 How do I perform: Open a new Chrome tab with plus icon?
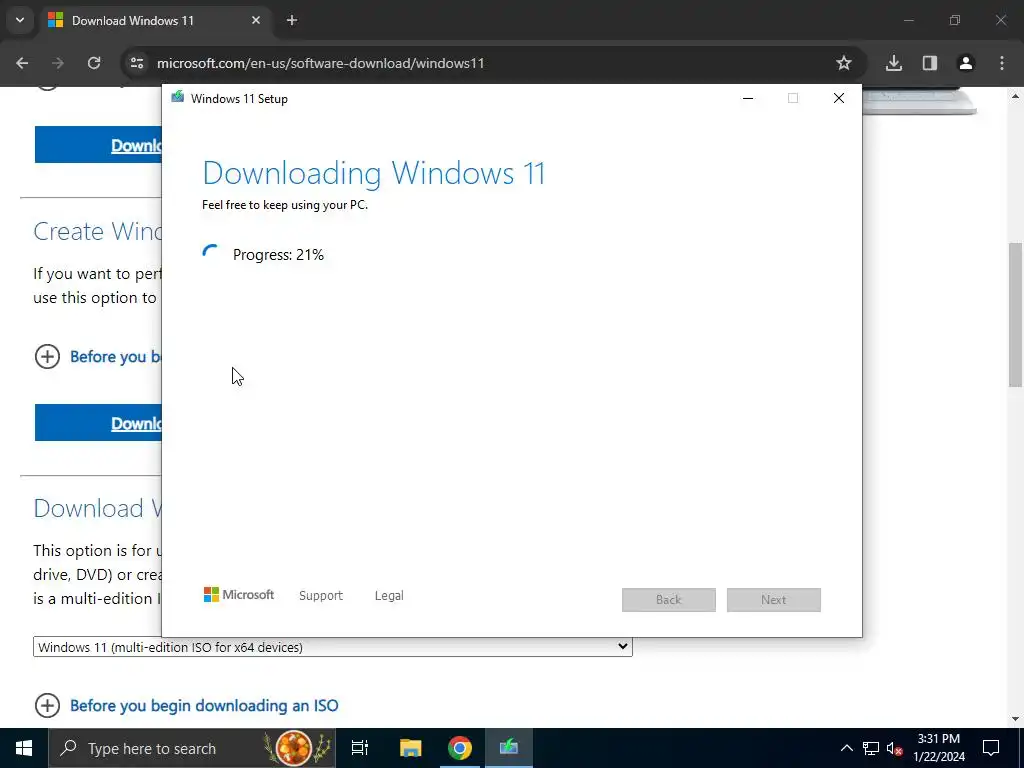point(292,20)
